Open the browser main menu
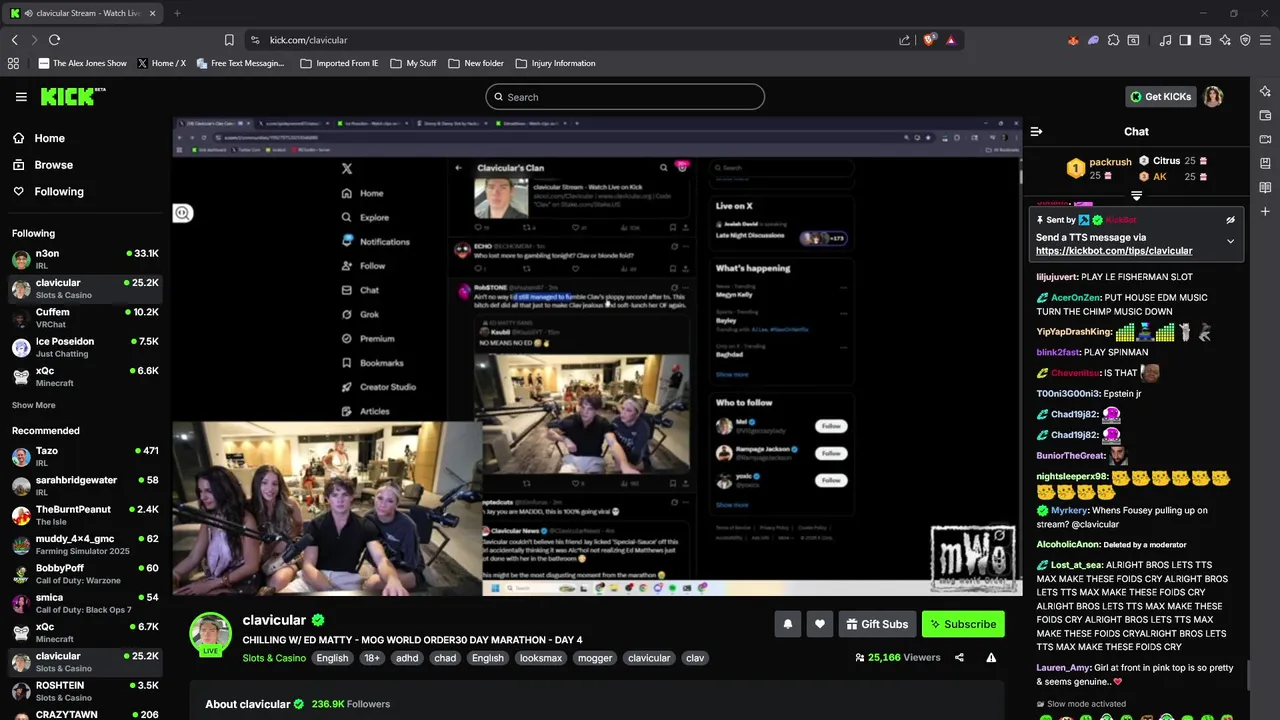The width and height of the screenshot is (1280, 720). 1265,40
